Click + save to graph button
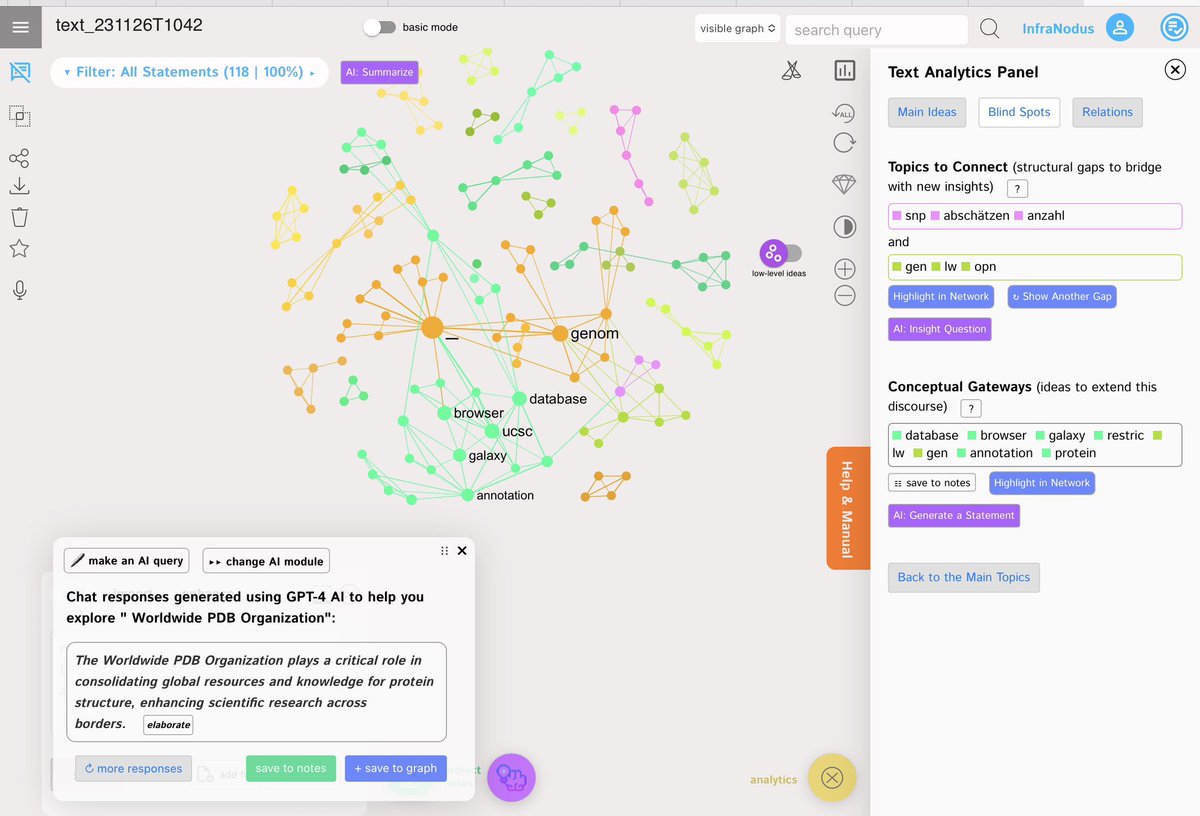Image resolution: width=1200 pixels, height=816 pixels. point(396,768)
